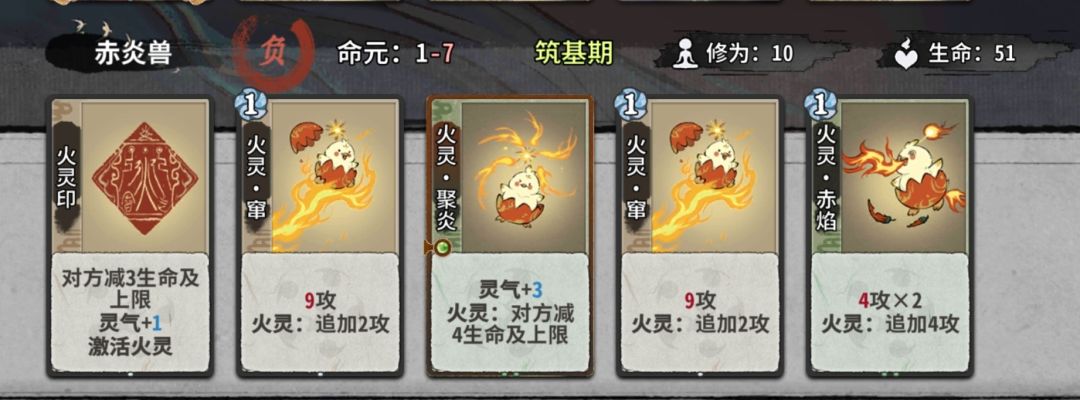Click the 命元: 1-7 indicator
Viewport: 1080px width, 400px height.
395,54
